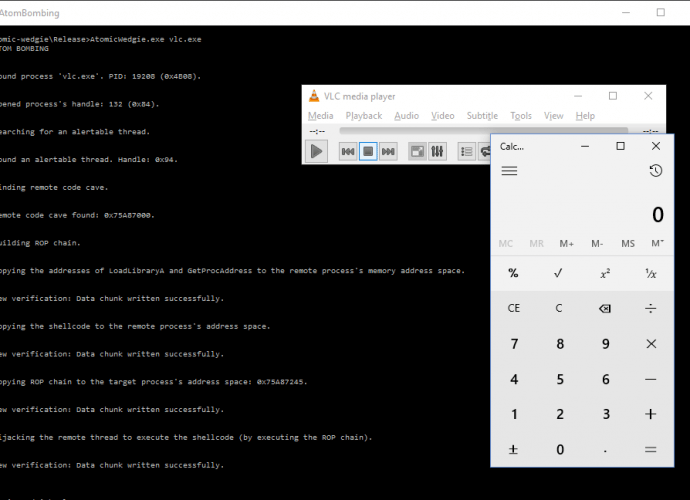Click console line 'emote code cave found: 0x75A87000.'
Screen dimensions: 690x500
pos(77,215)
